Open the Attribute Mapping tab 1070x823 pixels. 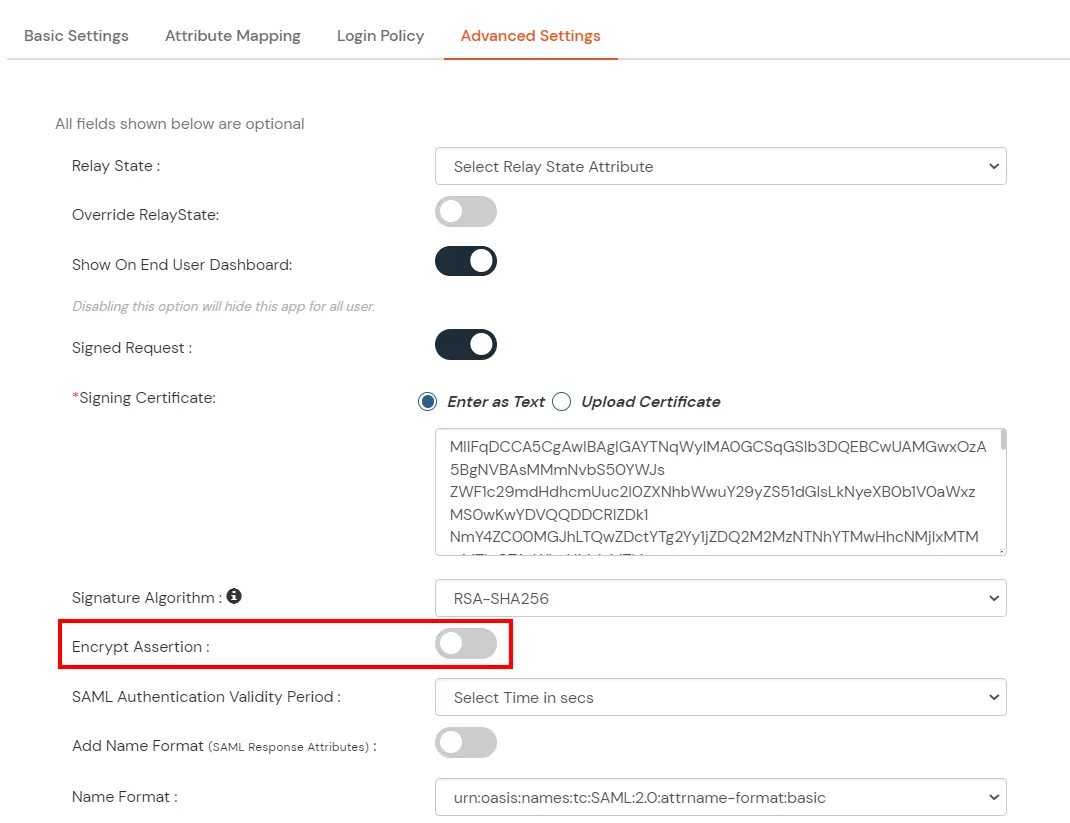[x=232, y=35]
